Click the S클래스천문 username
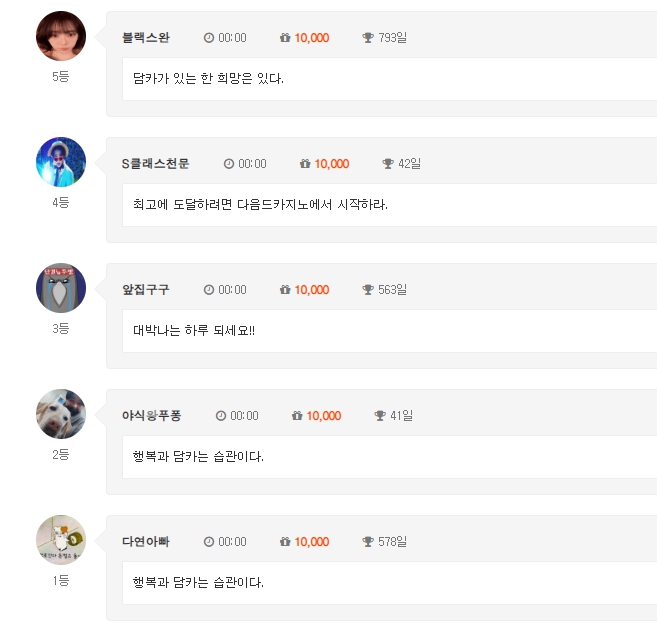Viewport: 657px width, 627px height. (x=155, y=164)
